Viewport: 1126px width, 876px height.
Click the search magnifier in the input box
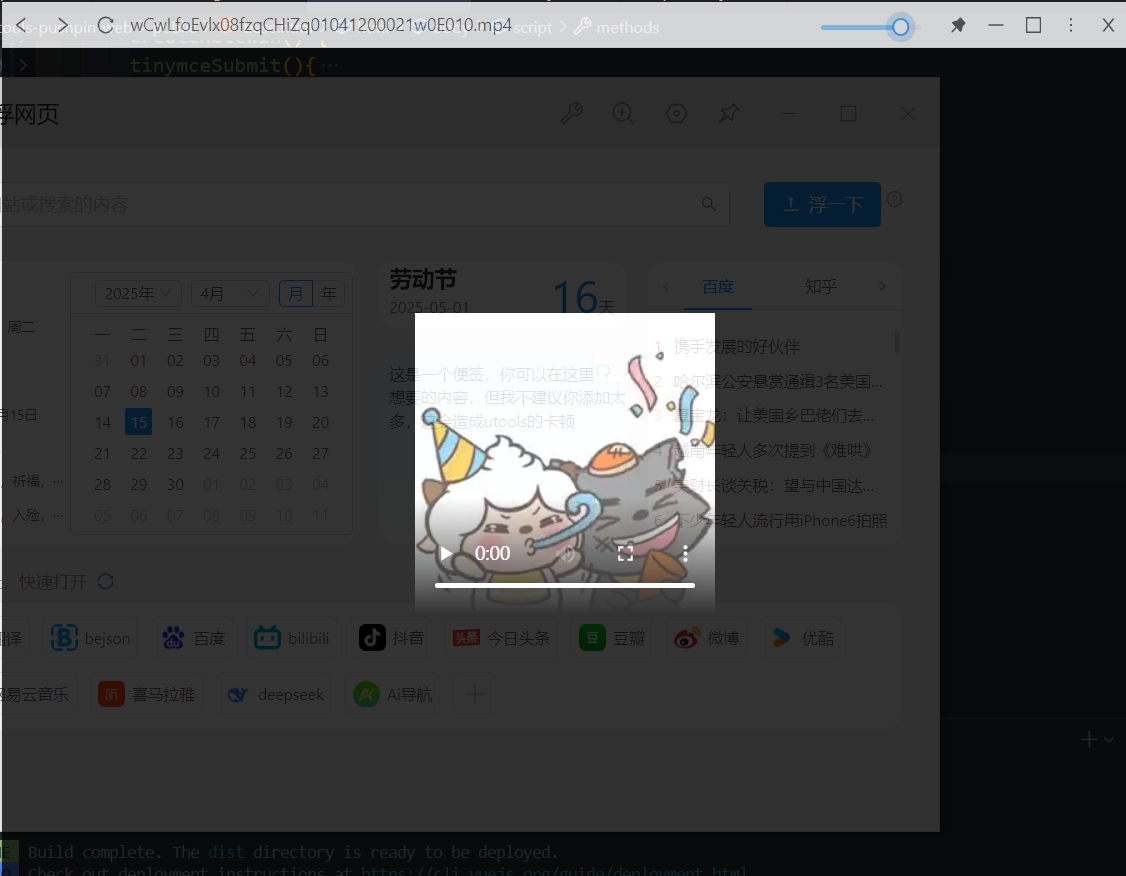tap(709, 205)
